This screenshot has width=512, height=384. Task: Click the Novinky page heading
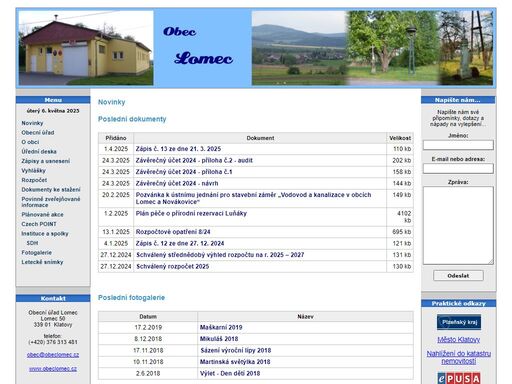(x=112, y=102)
